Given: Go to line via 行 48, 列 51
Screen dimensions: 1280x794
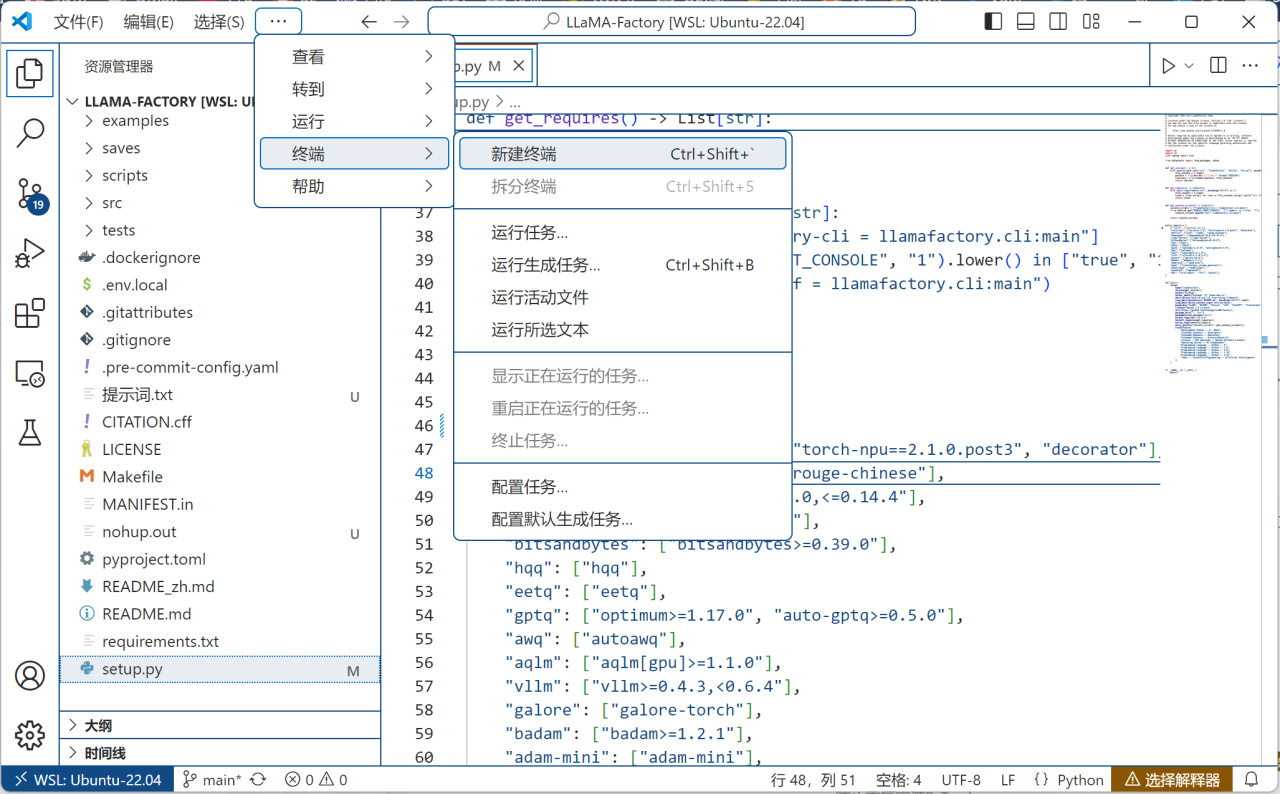Looking at the screenshot, I should coord(813,780).
